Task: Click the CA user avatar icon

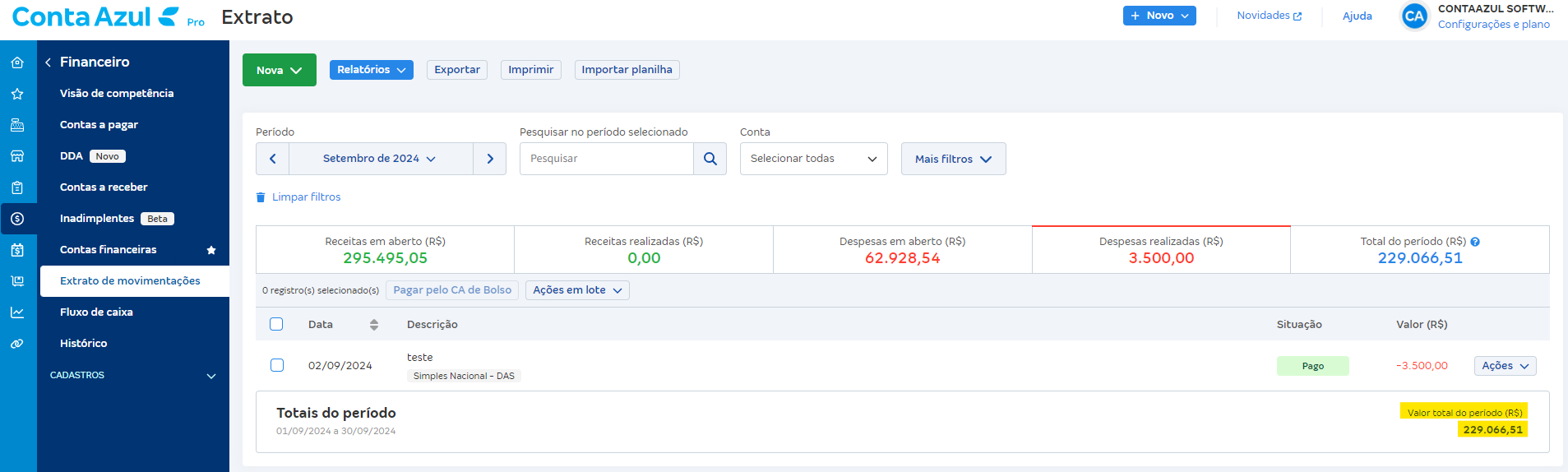Action: [1414, 16]
